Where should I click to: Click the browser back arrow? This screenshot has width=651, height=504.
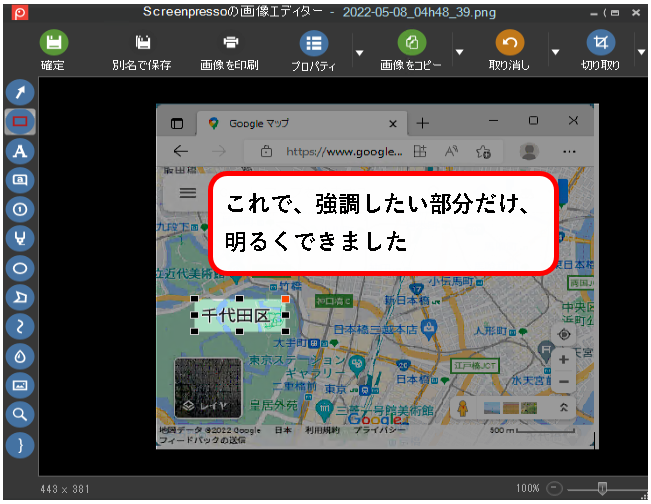(181, 151)
